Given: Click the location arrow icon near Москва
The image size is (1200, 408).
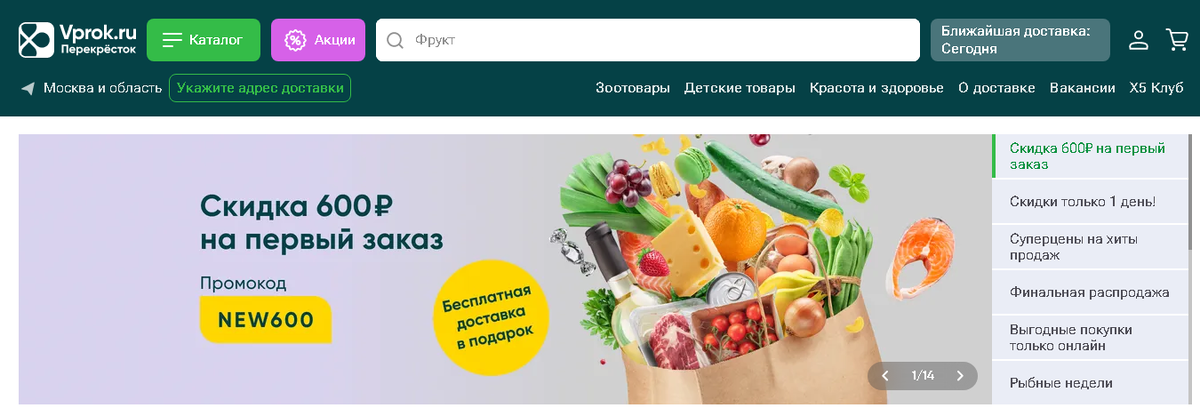Looking at the screenshot, I should (28, 88).
